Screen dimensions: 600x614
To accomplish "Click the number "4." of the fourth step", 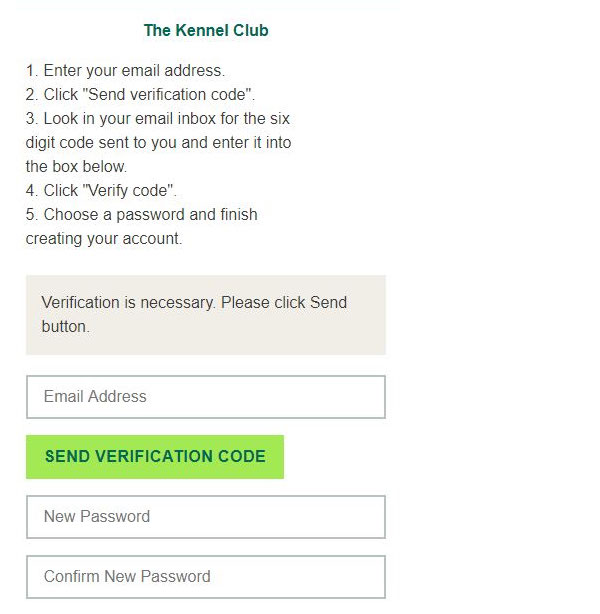I will (32, 191).
